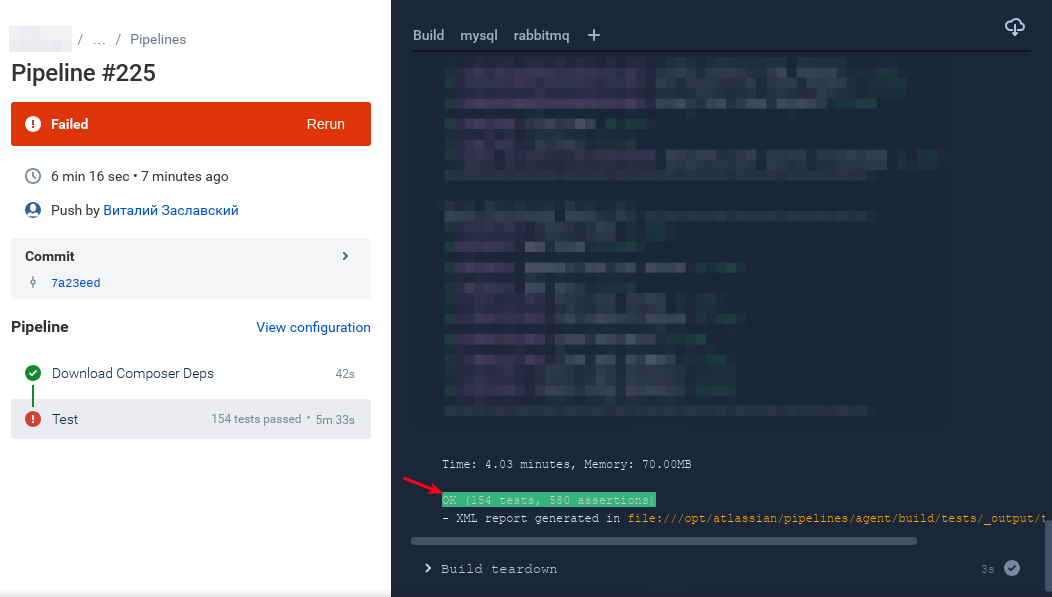Click the Pipeline #225 heading
This screenshot has height=597, width=1052.
(83, 72)
